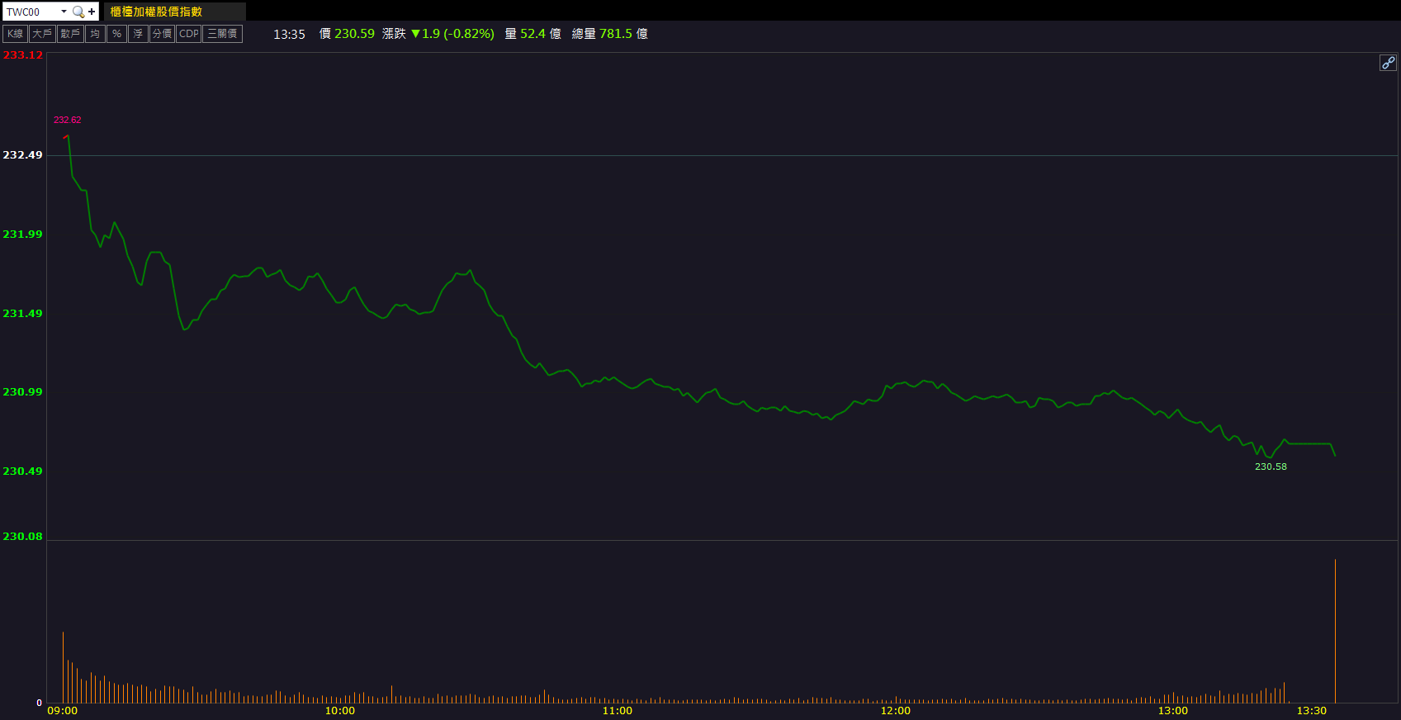Viewport: 1401px width, 720px height.
Task: Click the magnifier search icon beside TWC00
Action: coord(78,12)
